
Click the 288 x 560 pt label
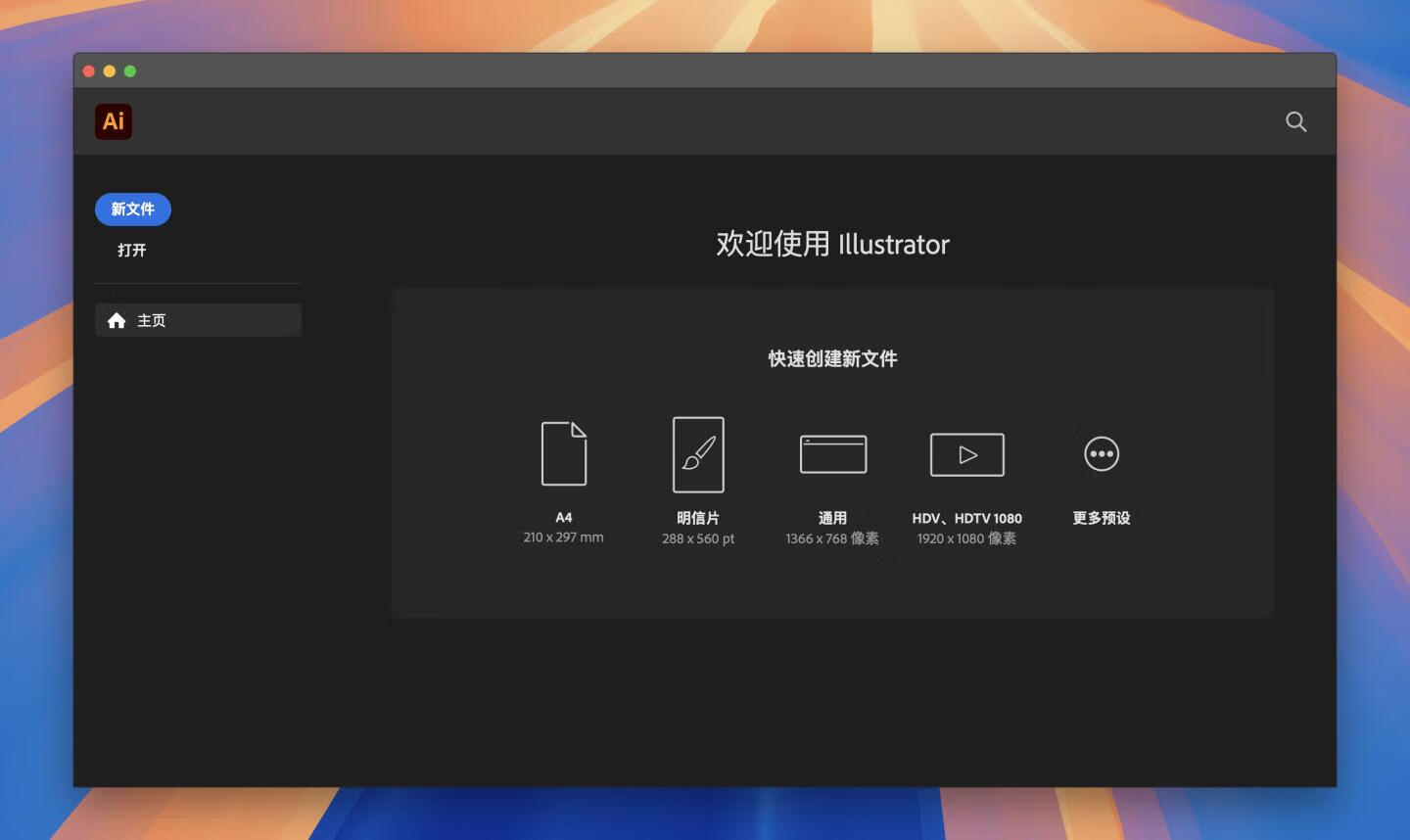point(698,538)
